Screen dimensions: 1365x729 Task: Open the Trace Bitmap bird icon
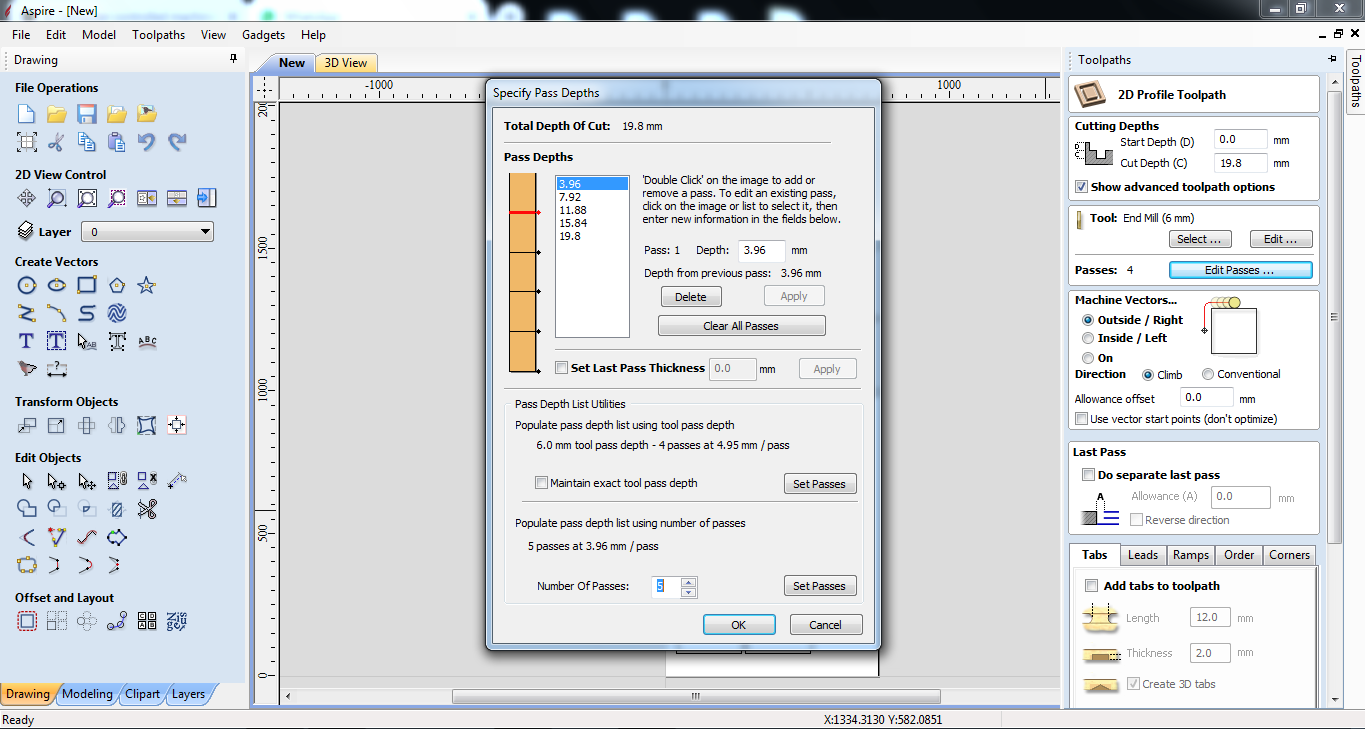tap(26, 369)
